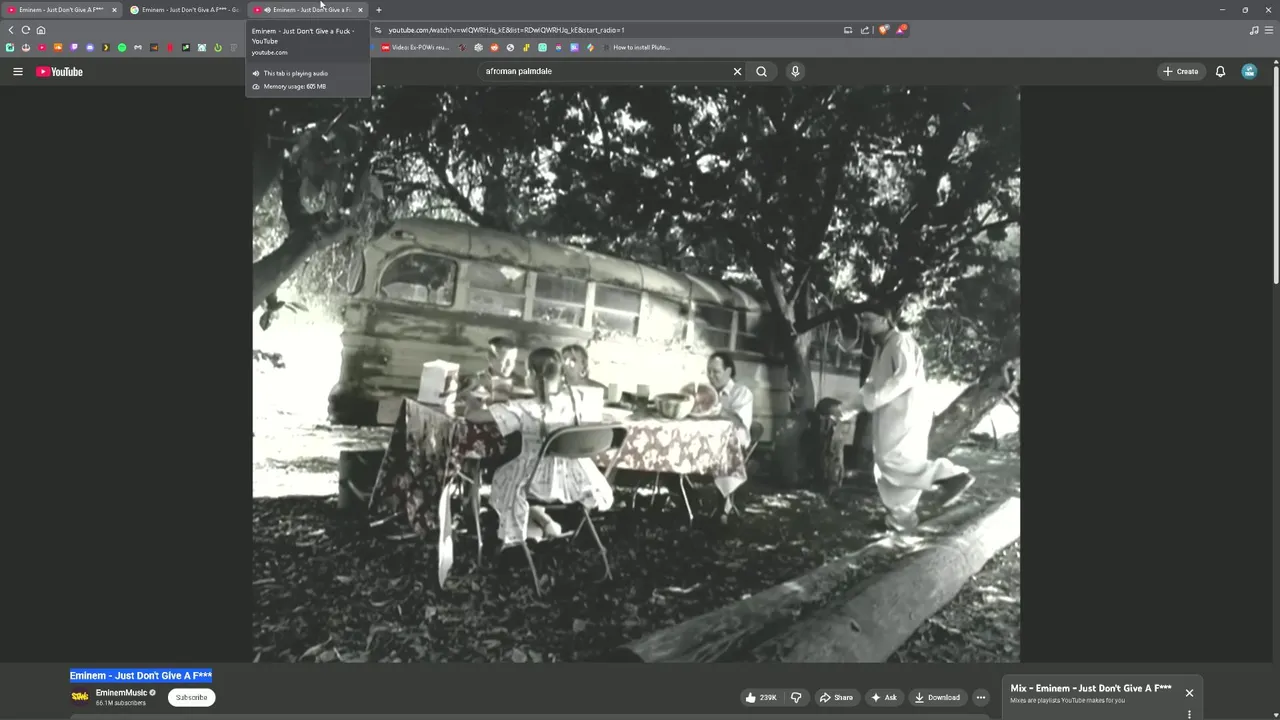Open the browser home page
Image resolution: width=1280 pixels, height=720 pixels.
(x=41, y=30)
